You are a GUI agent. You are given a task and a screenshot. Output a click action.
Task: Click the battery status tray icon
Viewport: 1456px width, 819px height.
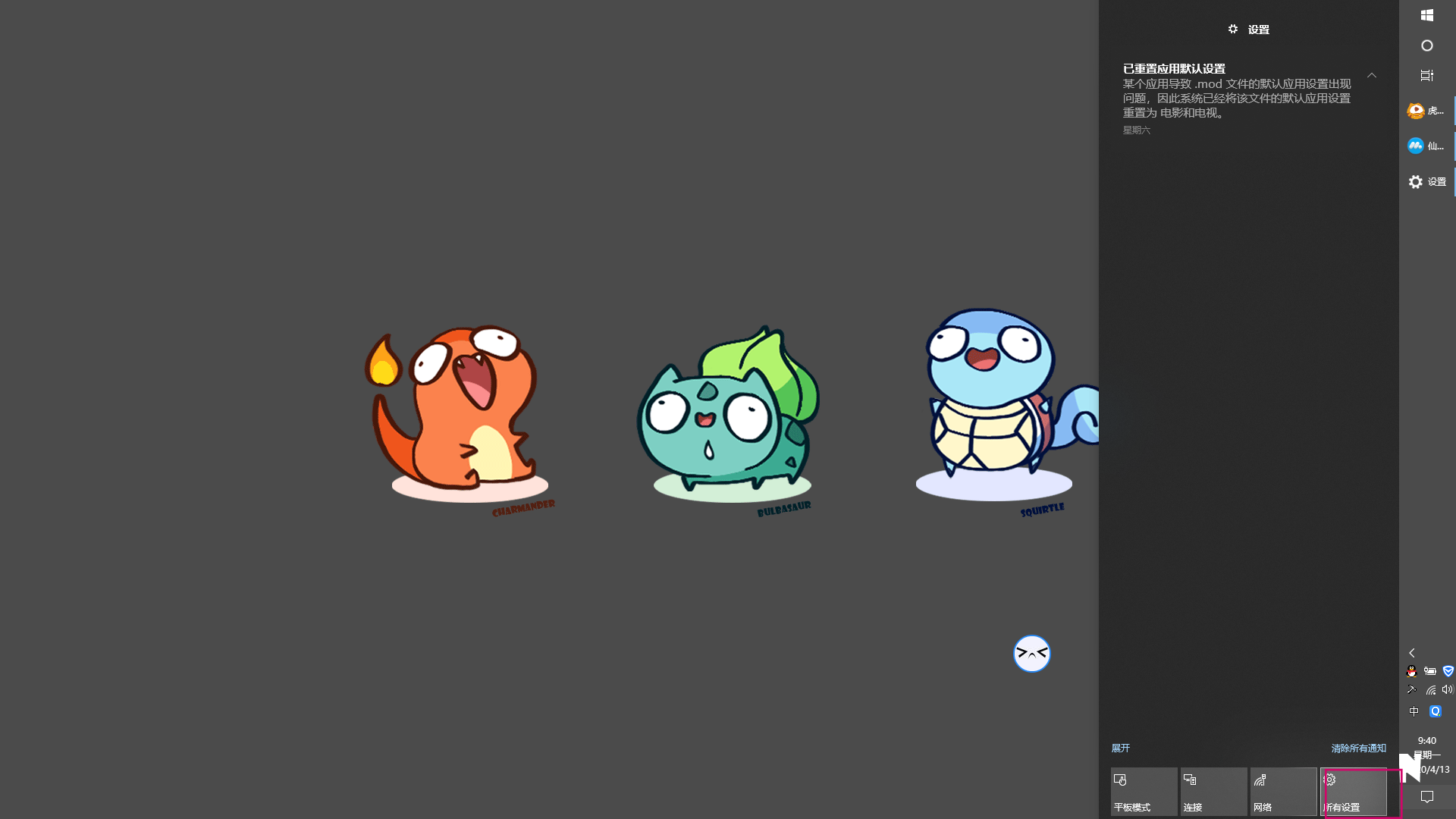tap(1429, 671)
